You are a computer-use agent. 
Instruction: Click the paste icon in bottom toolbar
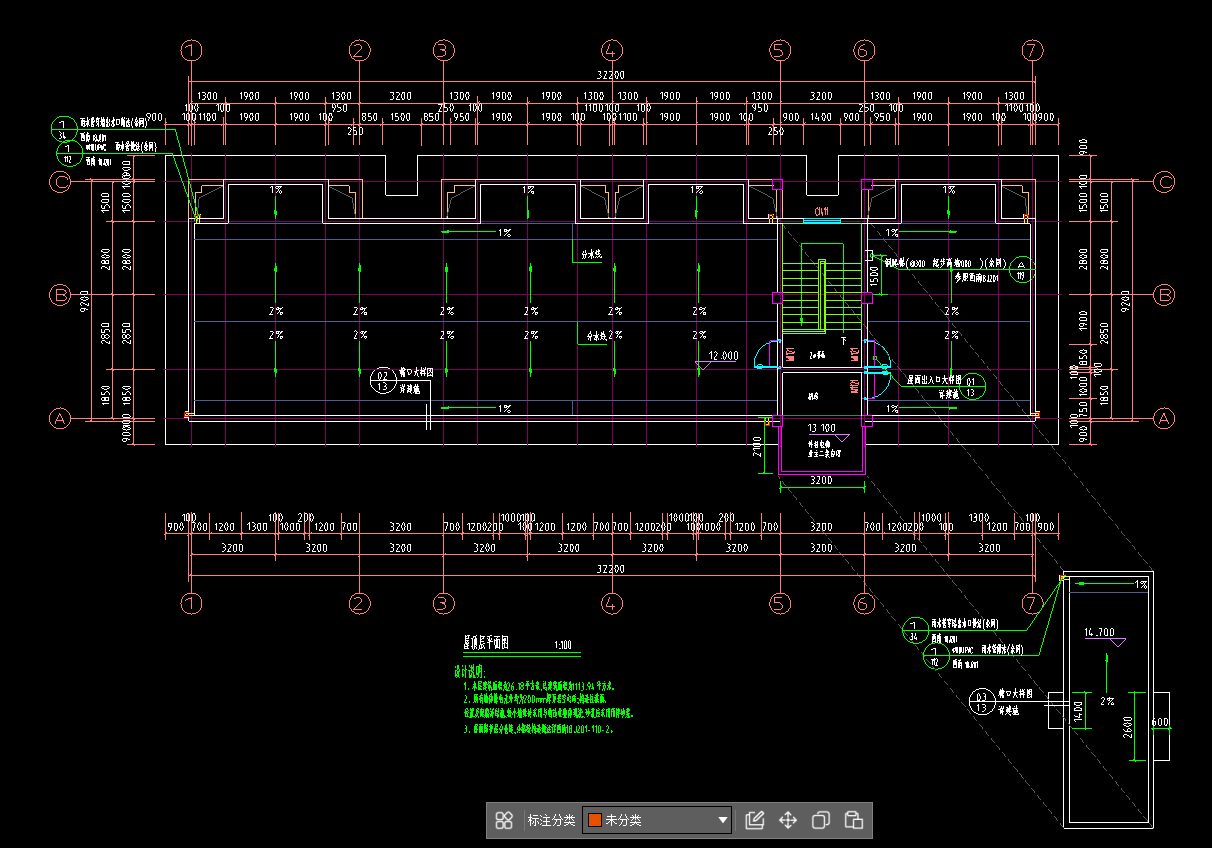click(854, 821)
